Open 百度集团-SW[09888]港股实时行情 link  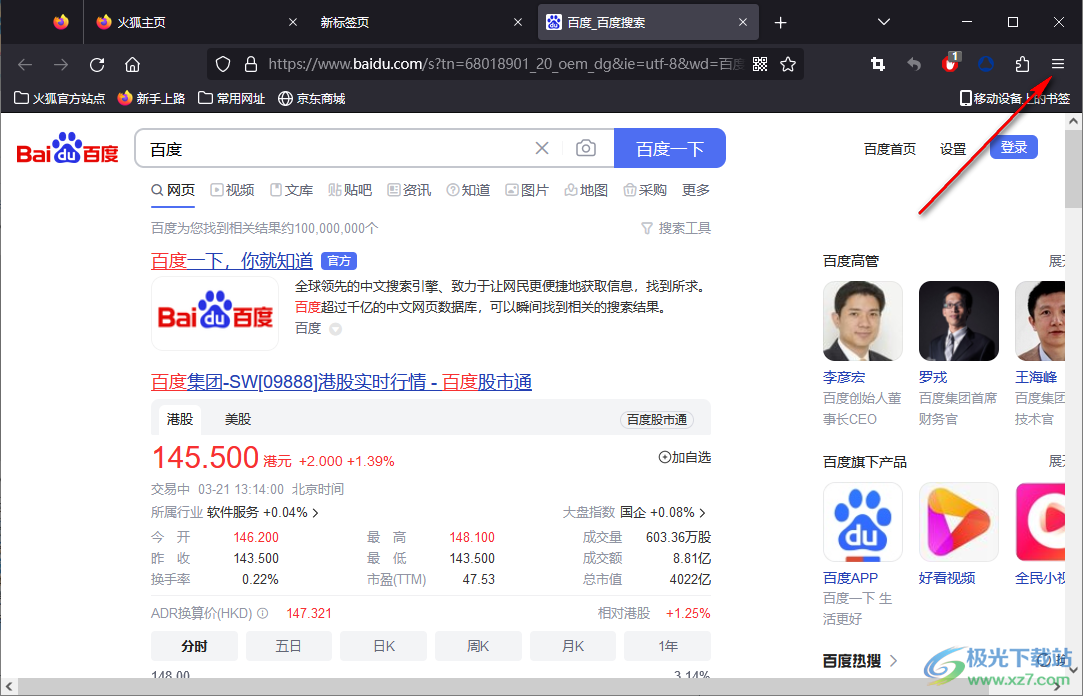coord(341,382)
